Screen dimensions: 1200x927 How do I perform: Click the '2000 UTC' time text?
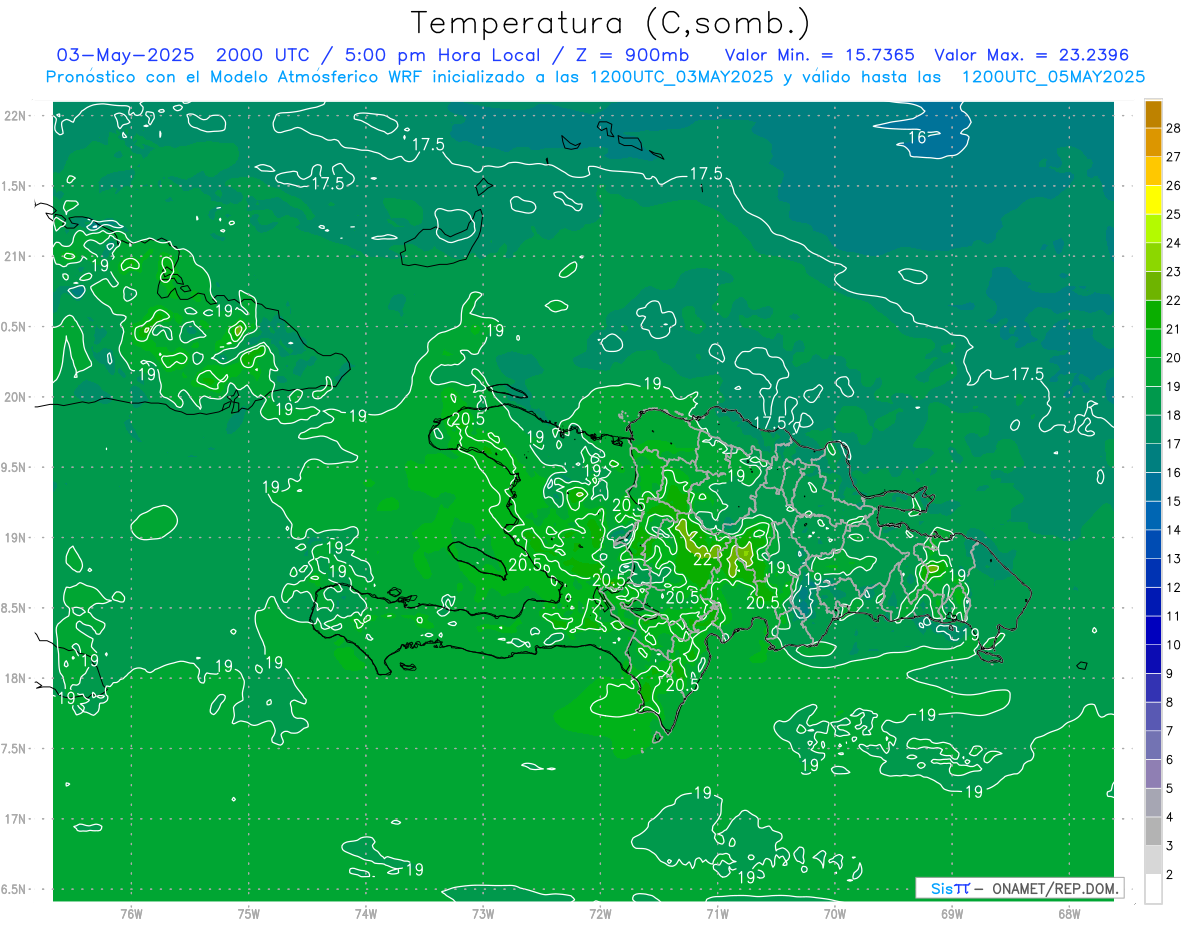pos(264,55)
